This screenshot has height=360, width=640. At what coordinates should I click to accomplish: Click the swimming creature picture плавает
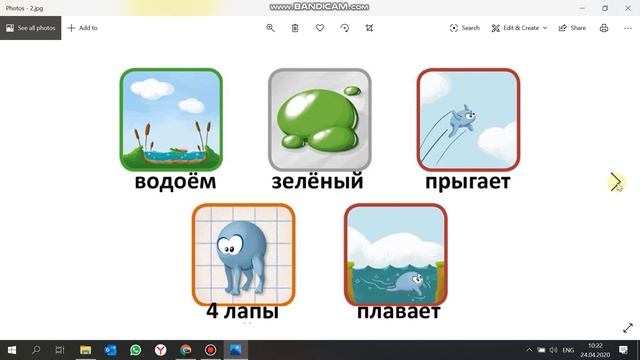396,255
